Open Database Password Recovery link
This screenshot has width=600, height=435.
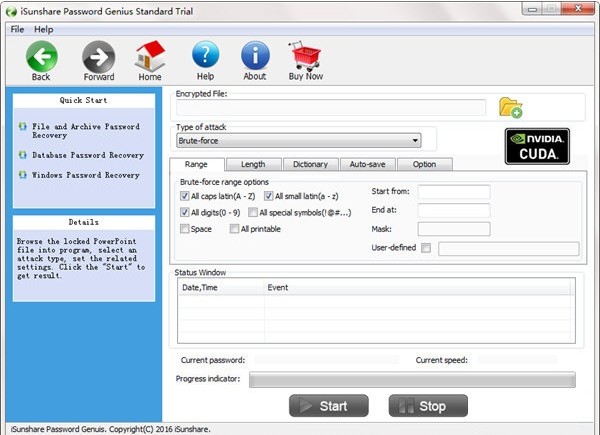[88, 155]
